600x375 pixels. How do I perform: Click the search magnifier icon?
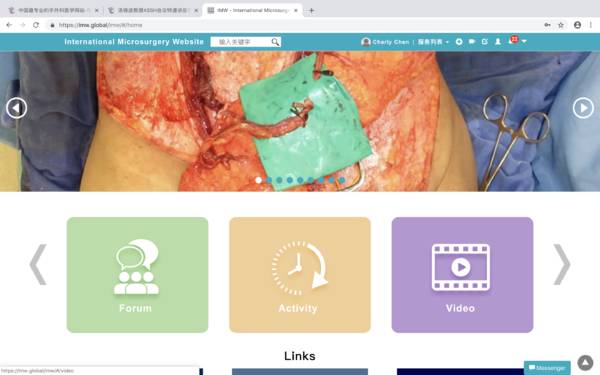click(x=275, y=42)
